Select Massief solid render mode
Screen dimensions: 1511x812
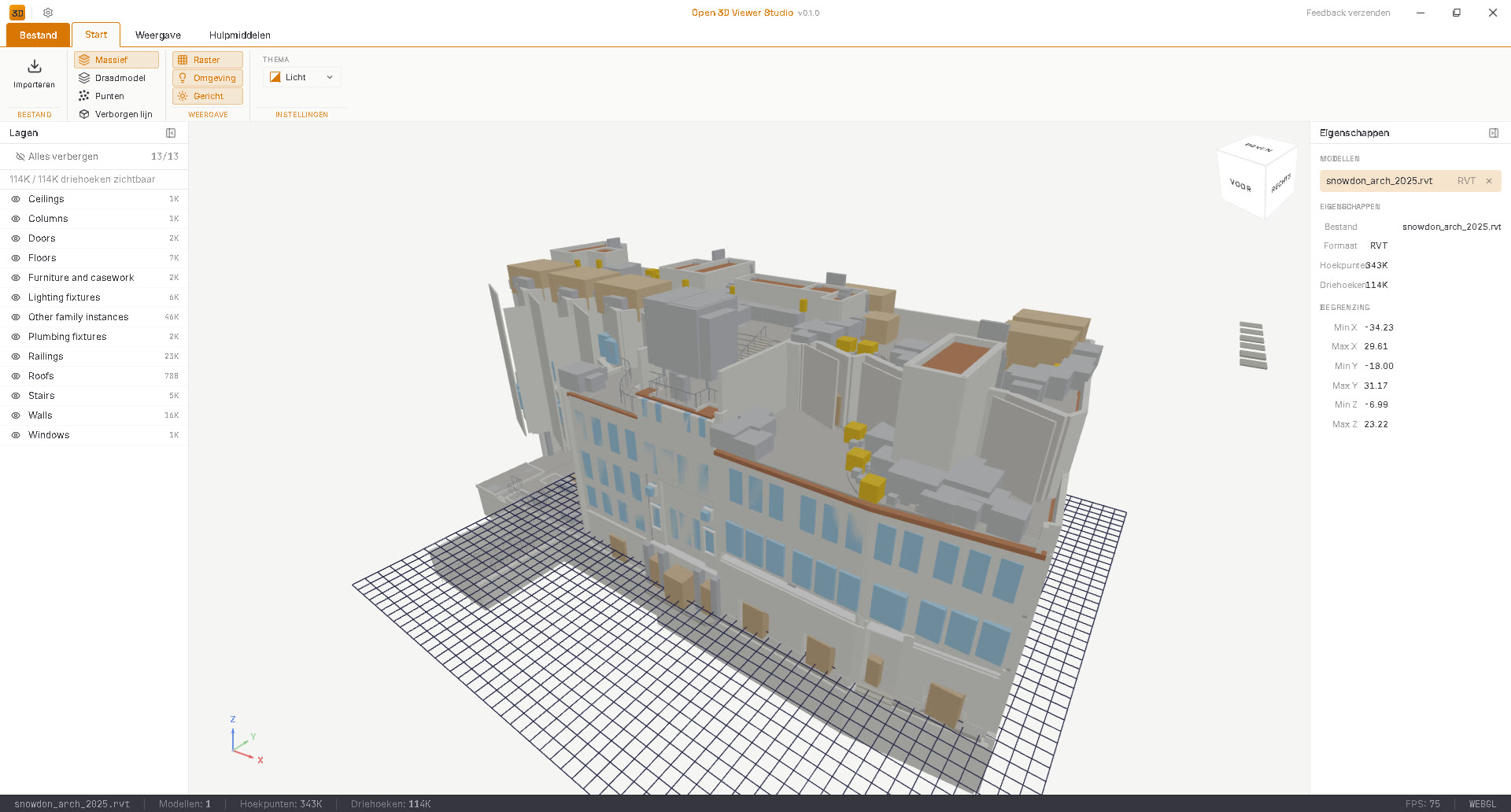[x=116, y=60]
